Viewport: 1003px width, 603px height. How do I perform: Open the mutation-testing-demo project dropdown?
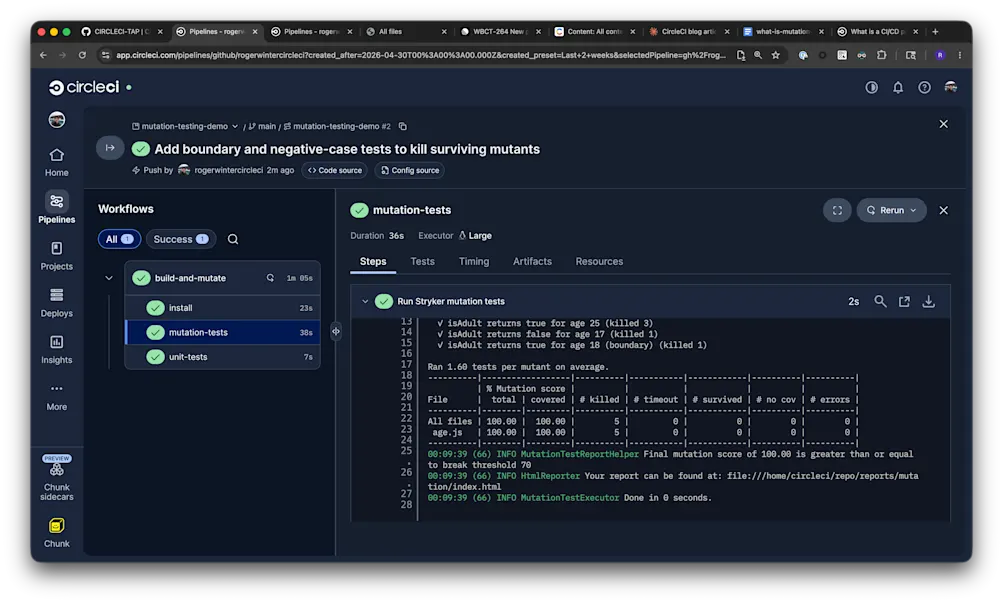tap(185, 126)
